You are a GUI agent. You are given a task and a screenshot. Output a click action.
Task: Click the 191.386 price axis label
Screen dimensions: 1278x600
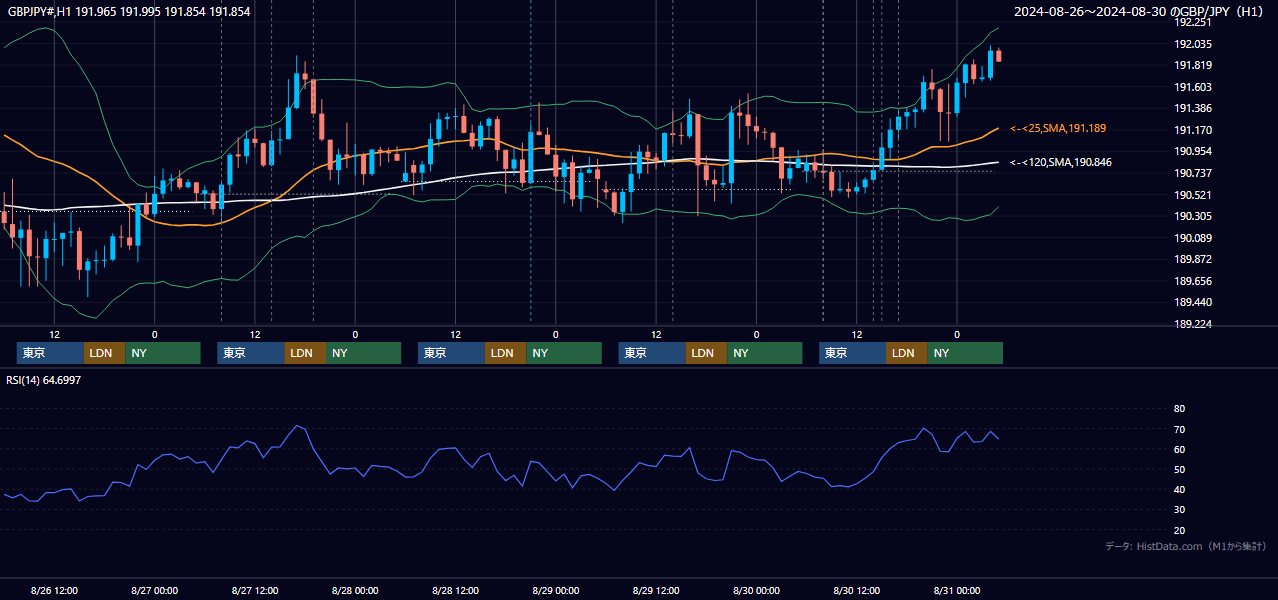point(1192,108)
